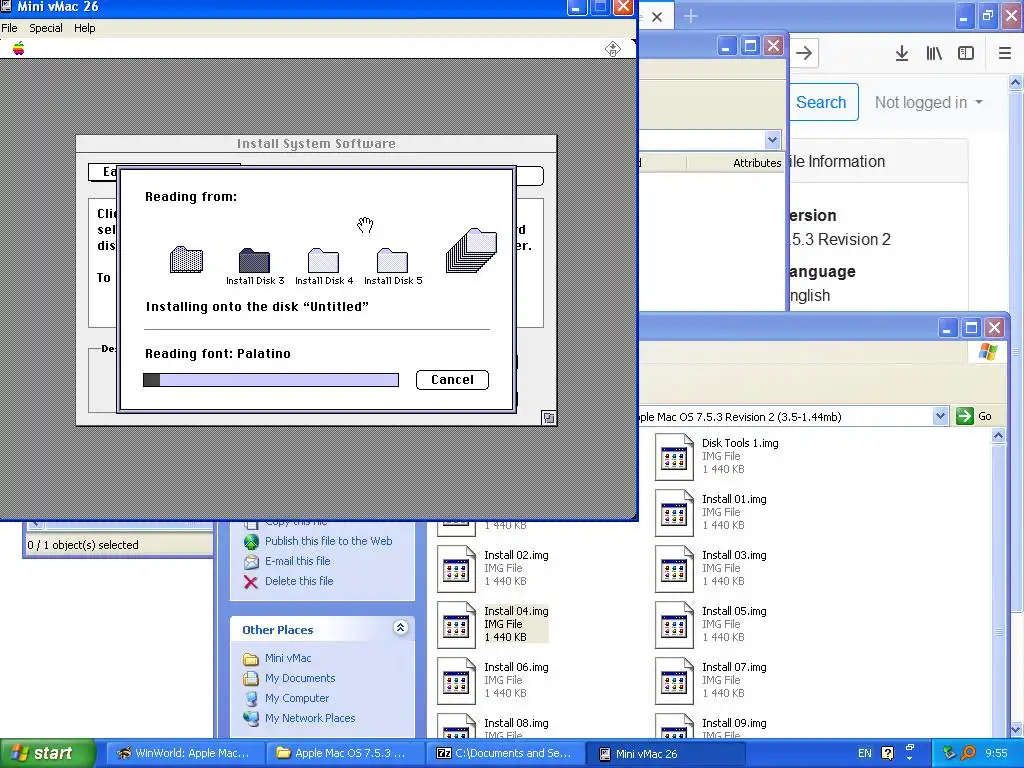Click the Explorer address path field
1024x768 pixels.
[786, 417]
